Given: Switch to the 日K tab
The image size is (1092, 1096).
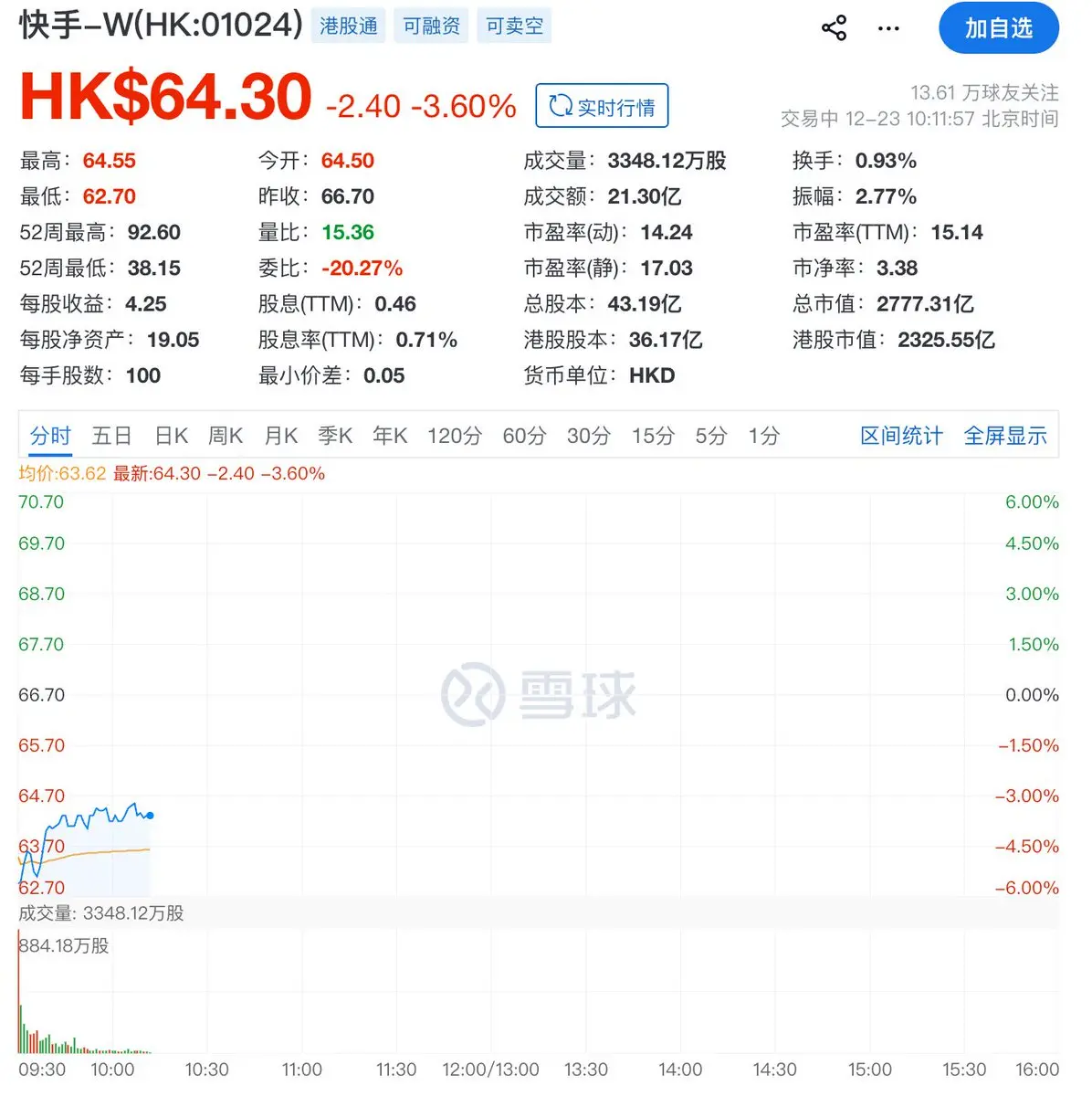Looking at the screenshot, I should coord(172,436).
